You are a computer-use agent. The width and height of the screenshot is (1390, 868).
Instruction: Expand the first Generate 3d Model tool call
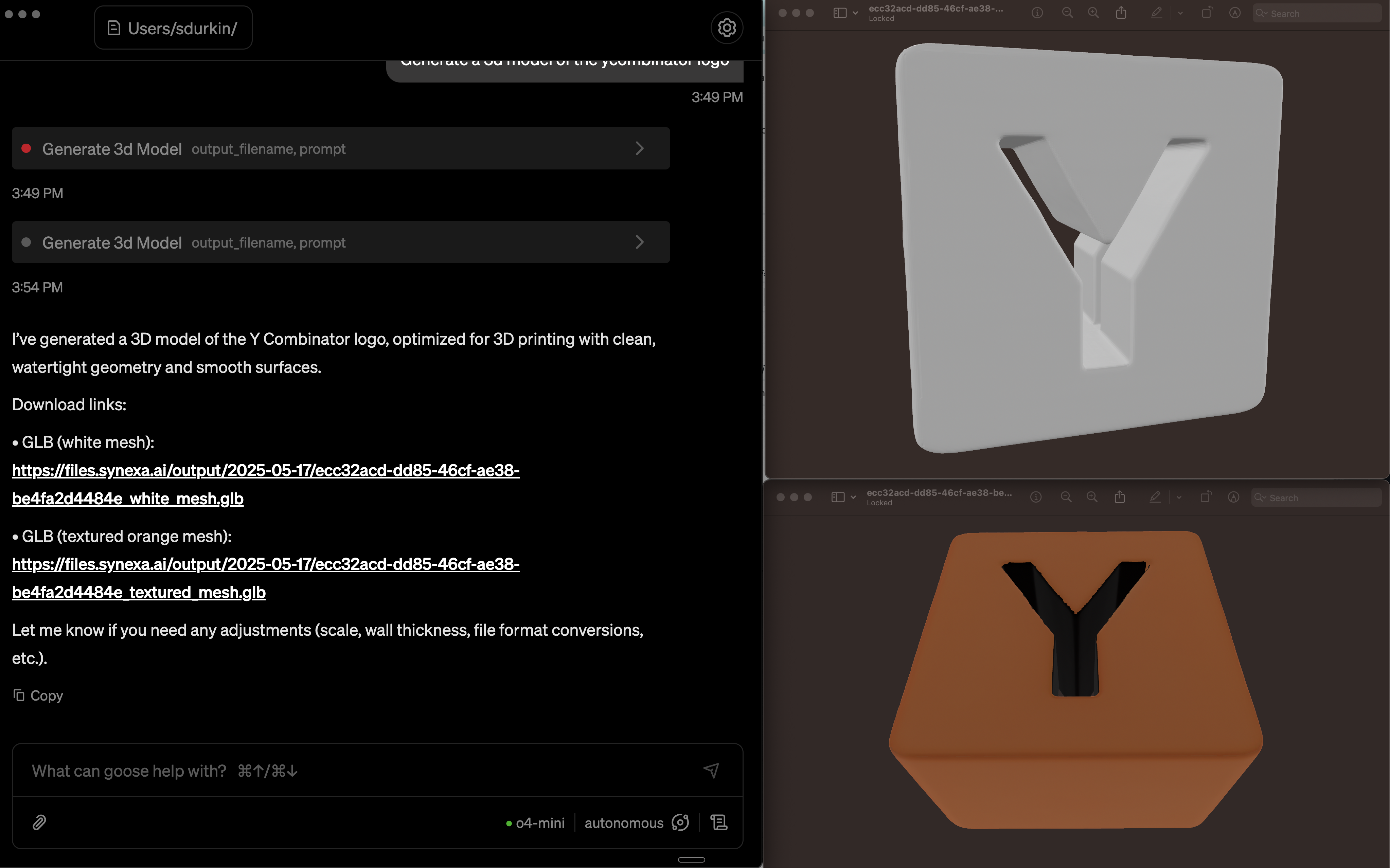639,148
